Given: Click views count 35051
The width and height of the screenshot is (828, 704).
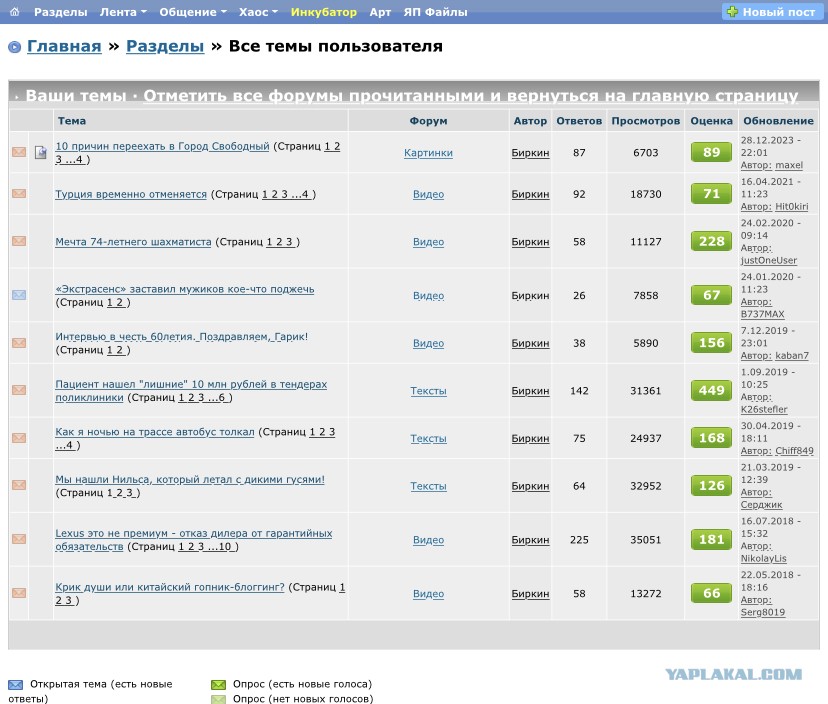Looking at the screenshot, I should [645, 540].
